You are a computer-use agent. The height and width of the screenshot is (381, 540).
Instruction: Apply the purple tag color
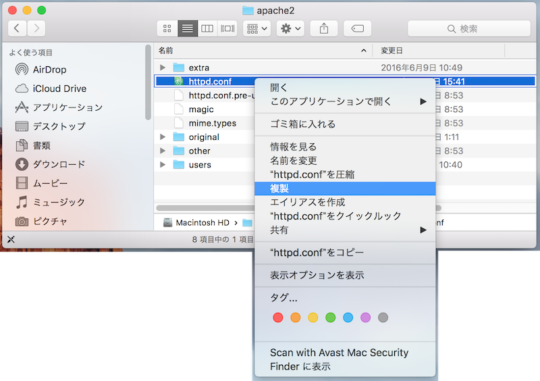click(x=365, y=317)
